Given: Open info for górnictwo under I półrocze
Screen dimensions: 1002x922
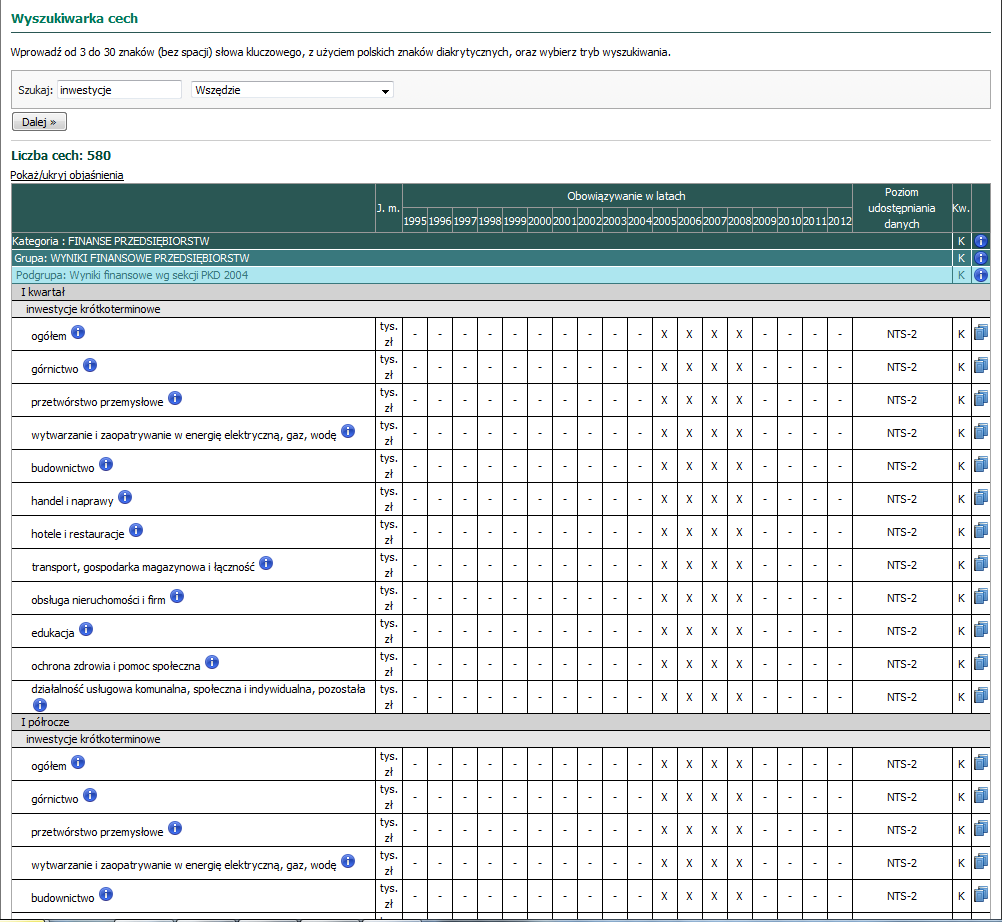Looking at the screenshot, I should [90, 795].
